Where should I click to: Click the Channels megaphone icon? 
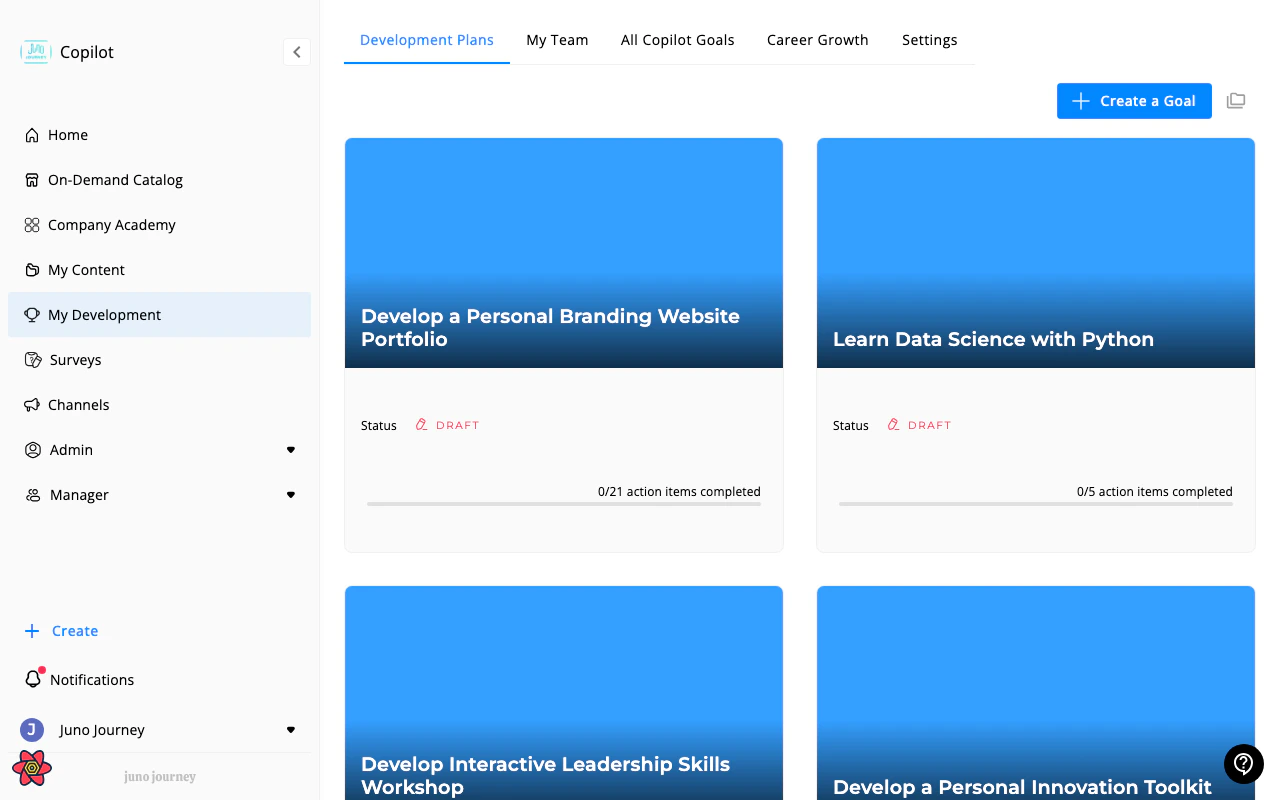point(32,405)
